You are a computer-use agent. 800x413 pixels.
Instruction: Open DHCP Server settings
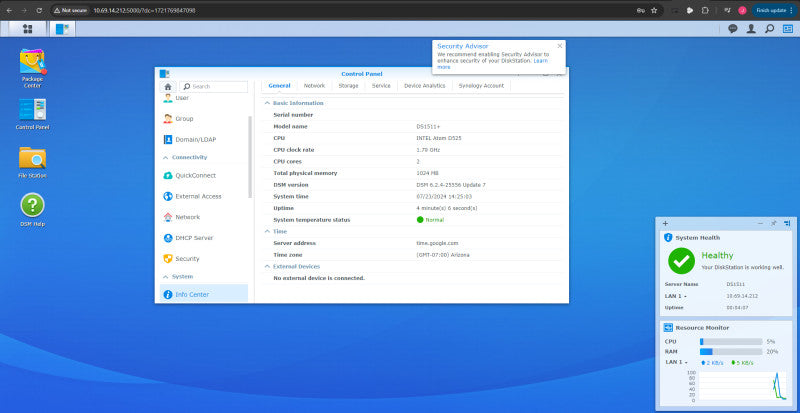pos(204,238)
